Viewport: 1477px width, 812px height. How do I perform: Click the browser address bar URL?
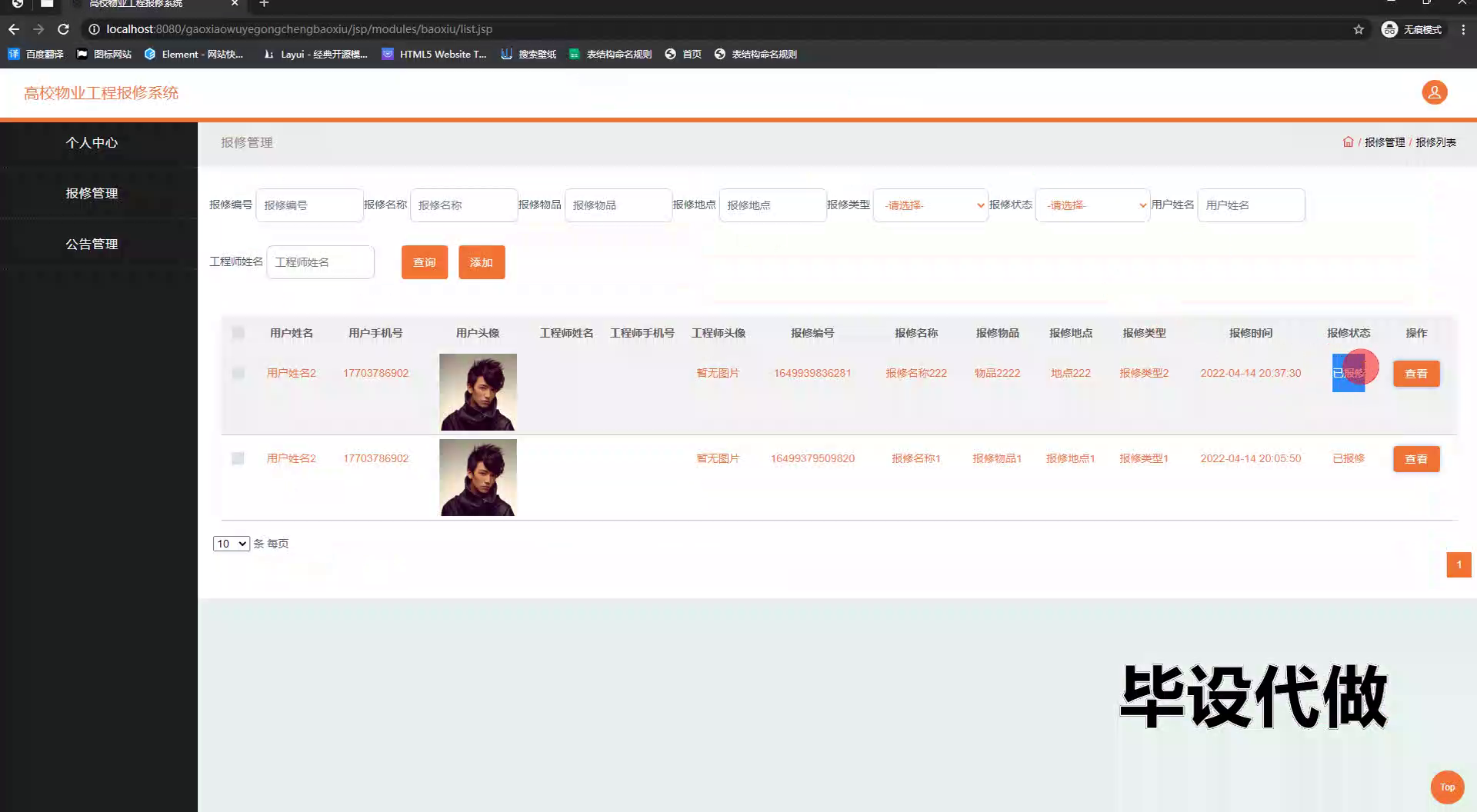pyautogui.click(x=299, y=29)
